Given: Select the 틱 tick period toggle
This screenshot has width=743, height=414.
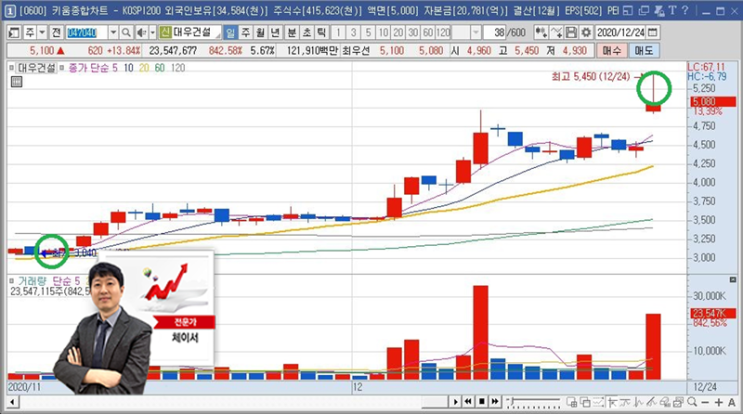Looking at the screenshot, I should 321,32.
